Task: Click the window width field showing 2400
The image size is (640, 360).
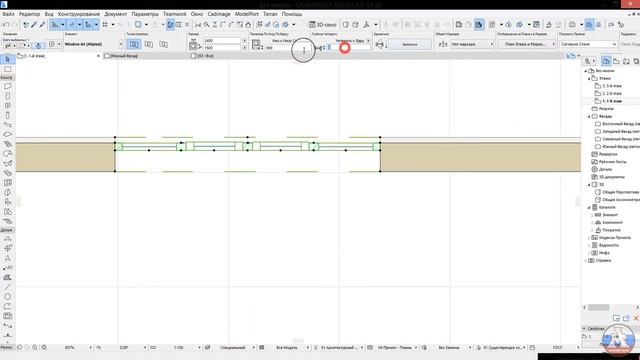Action: tap(222, 41)
